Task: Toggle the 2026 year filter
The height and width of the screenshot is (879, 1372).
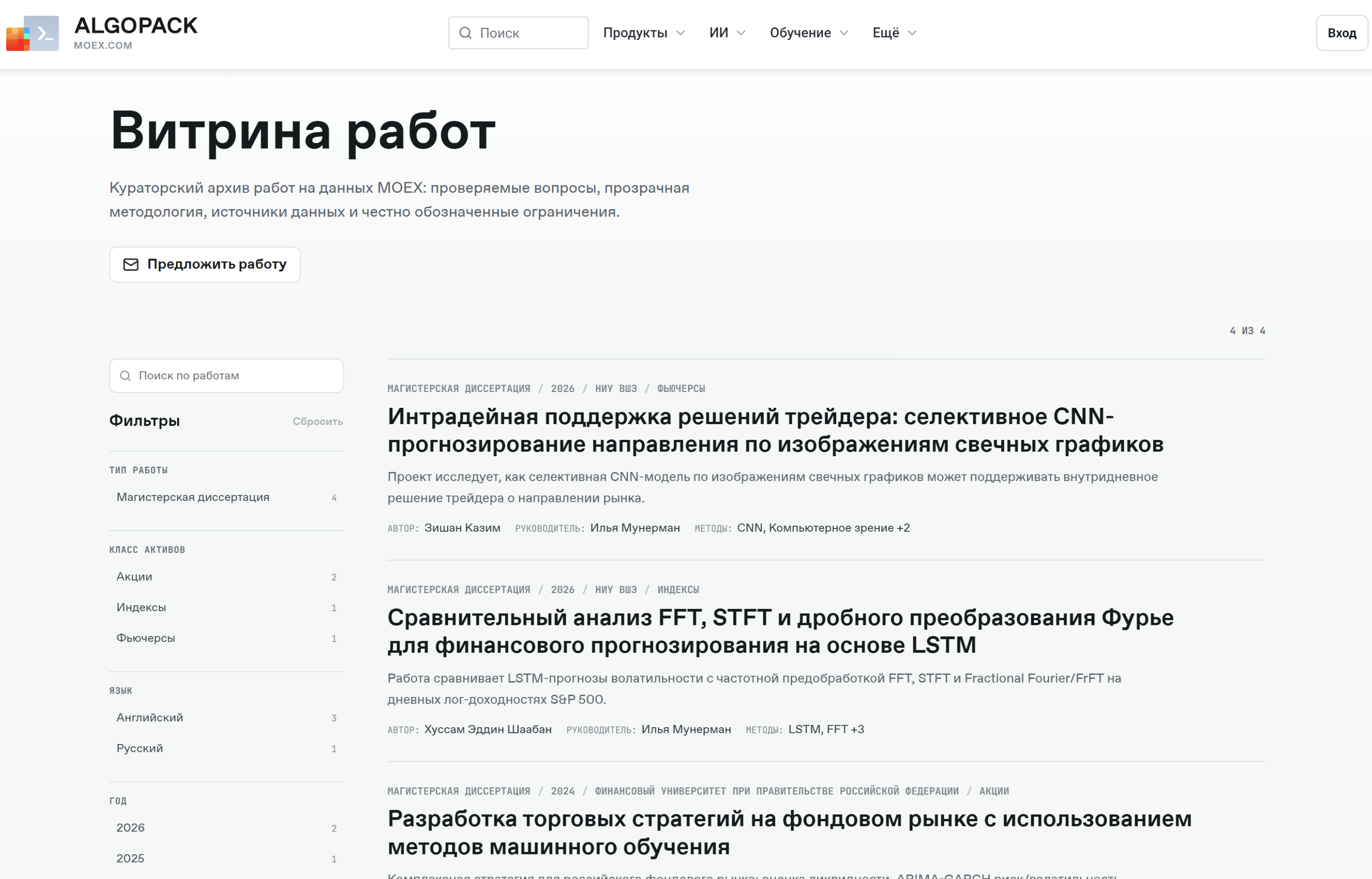Action: (x=227, y=828)
